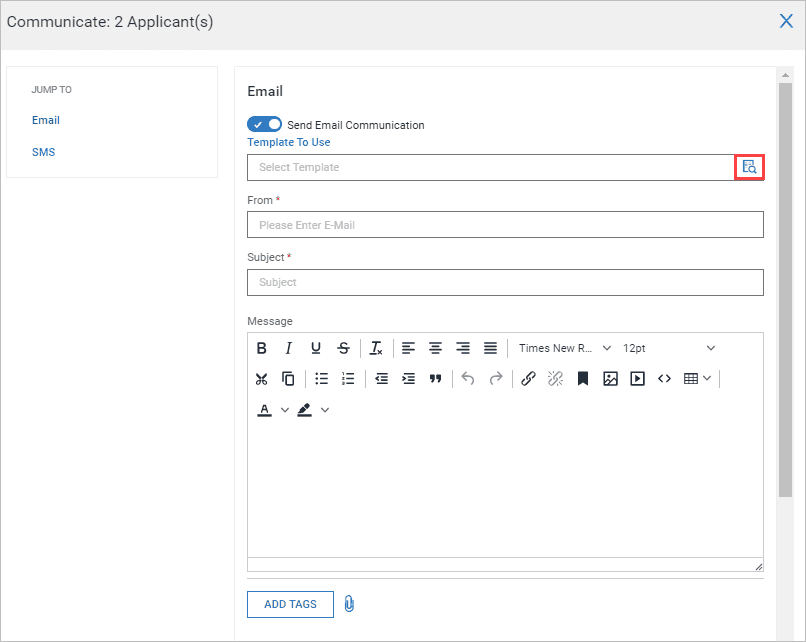Click the scrollbar up arrow
The height and width of the screenshot is (642, 806).
tap(785, 75)
